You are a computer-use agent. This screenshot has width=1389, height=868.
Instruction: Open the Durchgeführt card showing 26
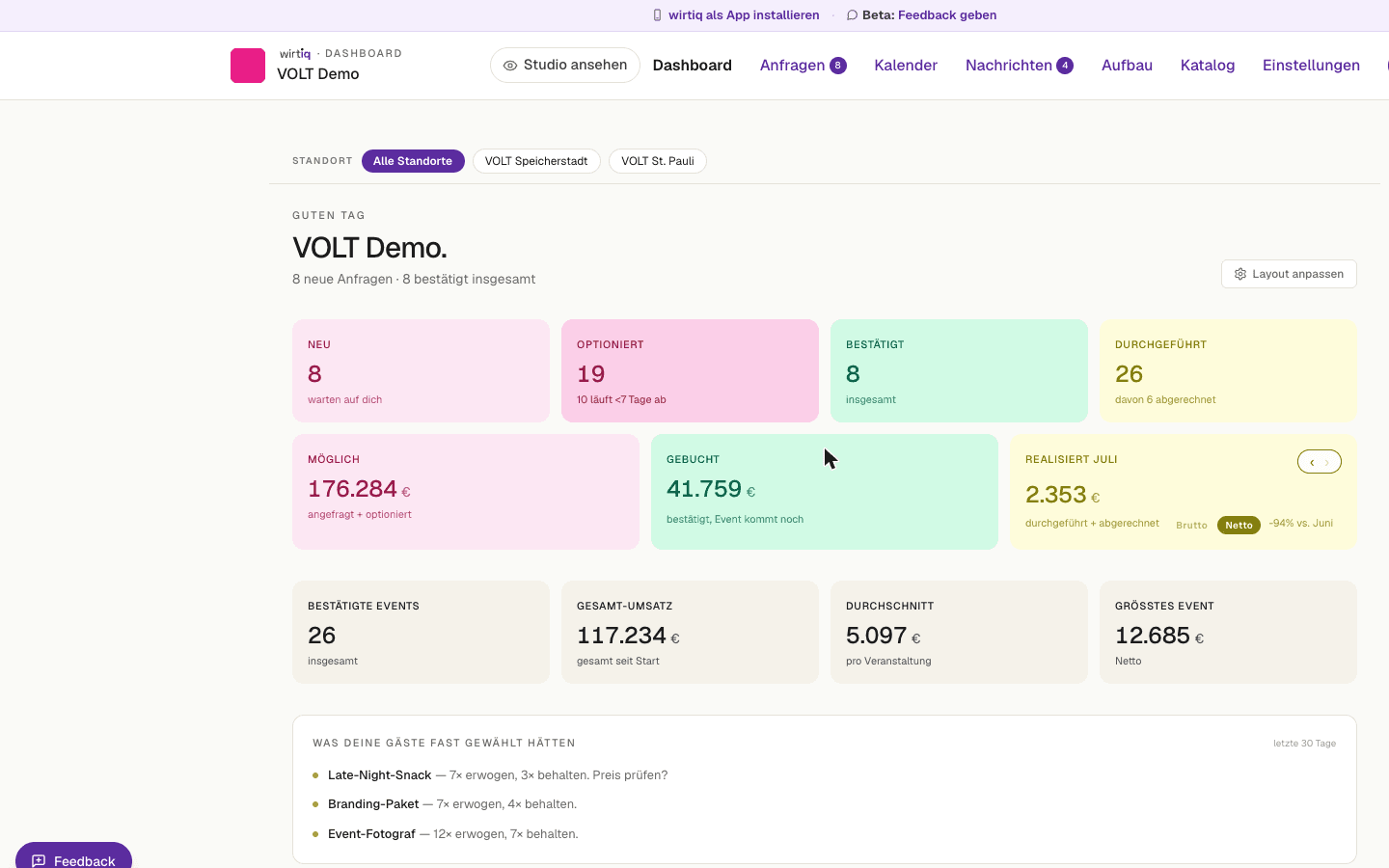pyautogui.click(x=1228, y=370)
